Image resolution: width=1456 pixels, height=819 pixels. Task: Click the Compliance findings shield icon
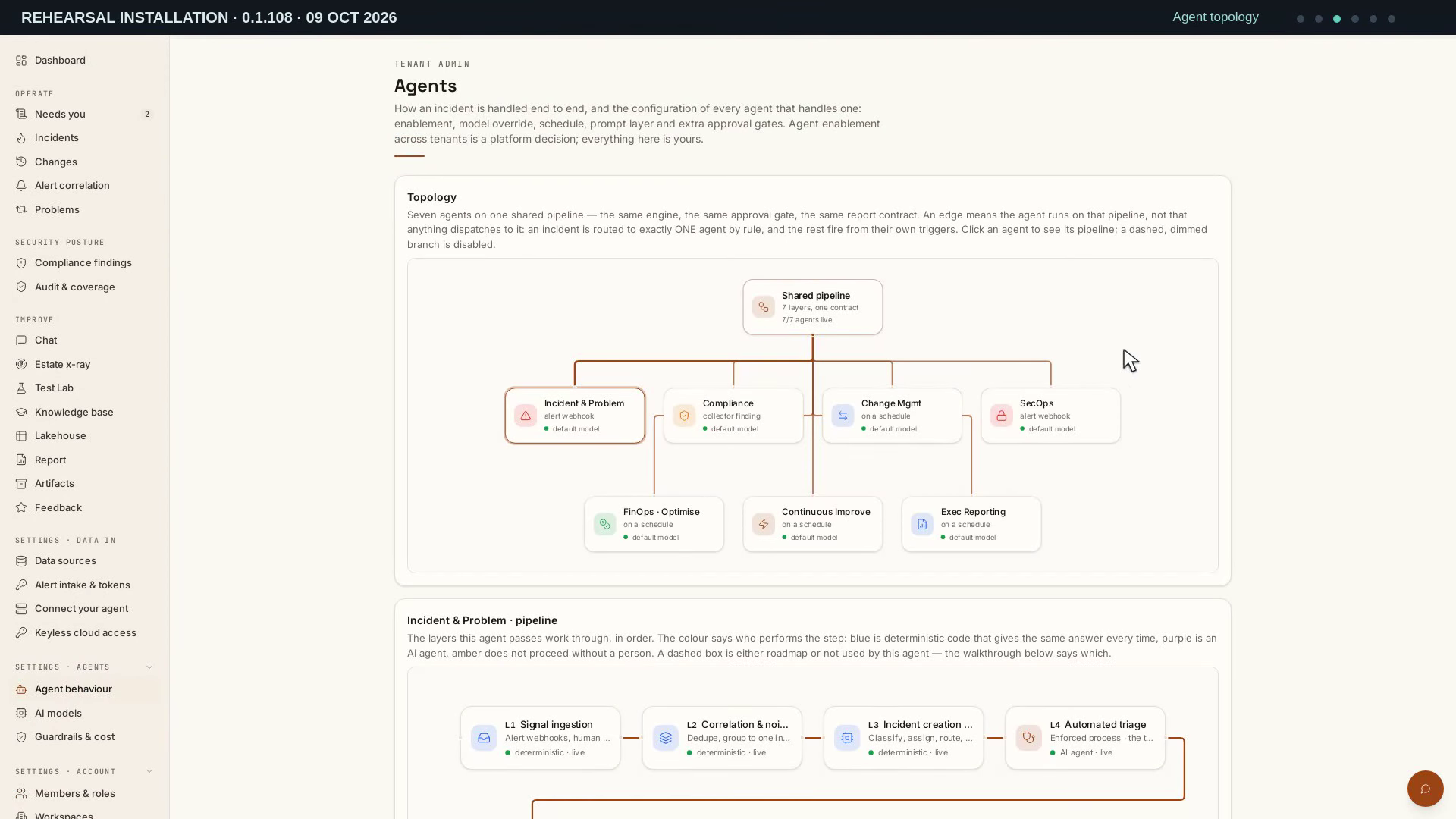21,263
